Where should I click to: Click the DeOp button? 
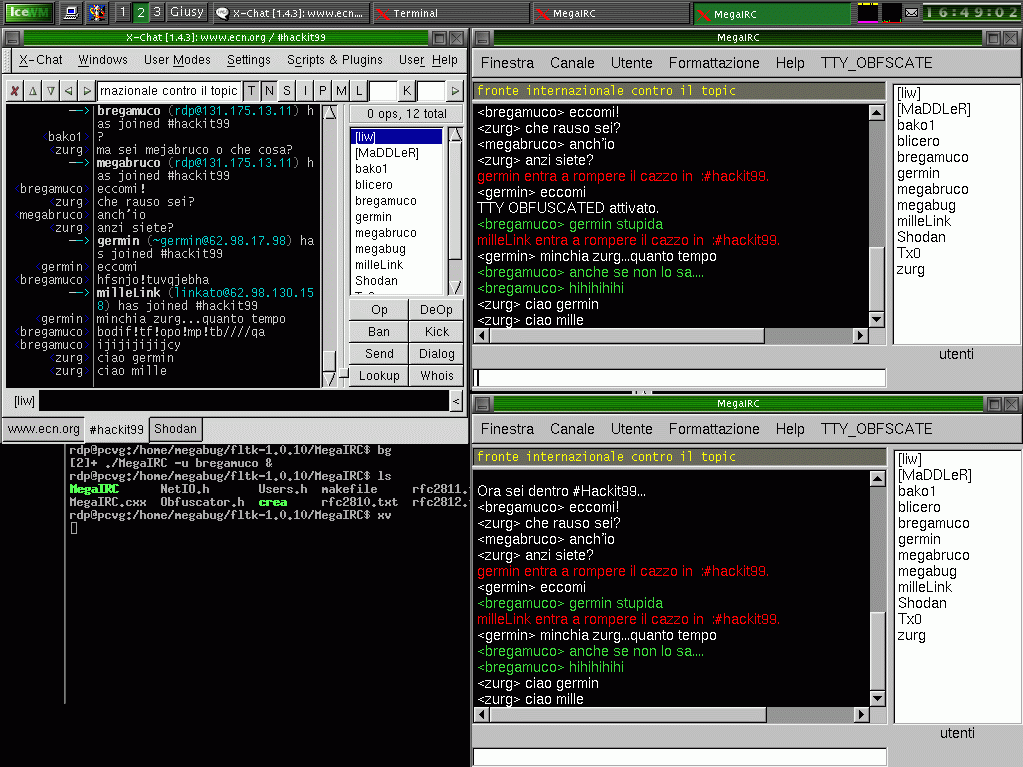pos(436,310)
